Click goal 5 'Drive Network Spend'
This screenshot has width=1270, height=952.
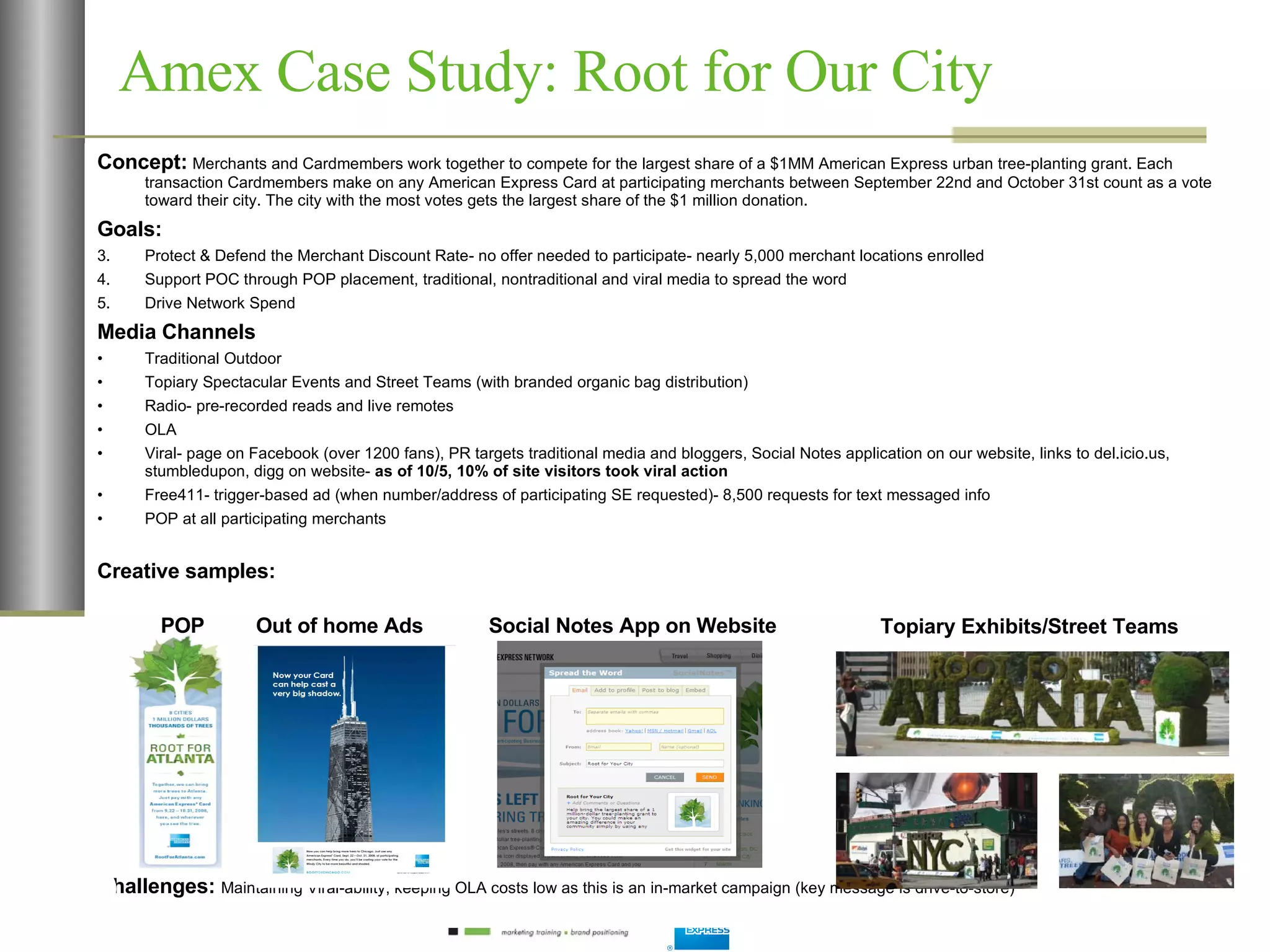pyautogui.click(x=220, y=303)
